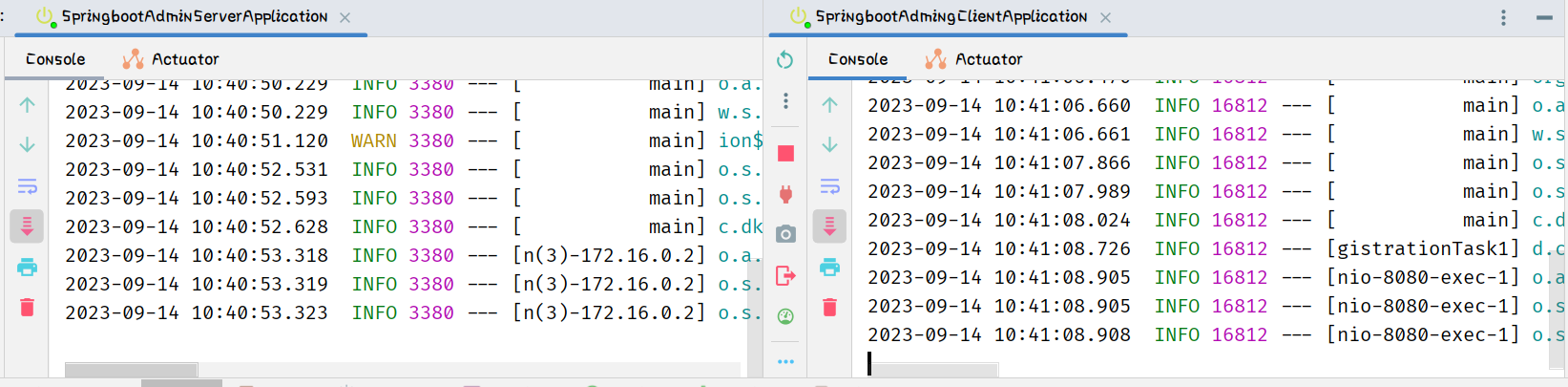Click the client log line timestamped 10:41:07.989
This screenshot has width=1568, height=387.
coord(1217,191)
